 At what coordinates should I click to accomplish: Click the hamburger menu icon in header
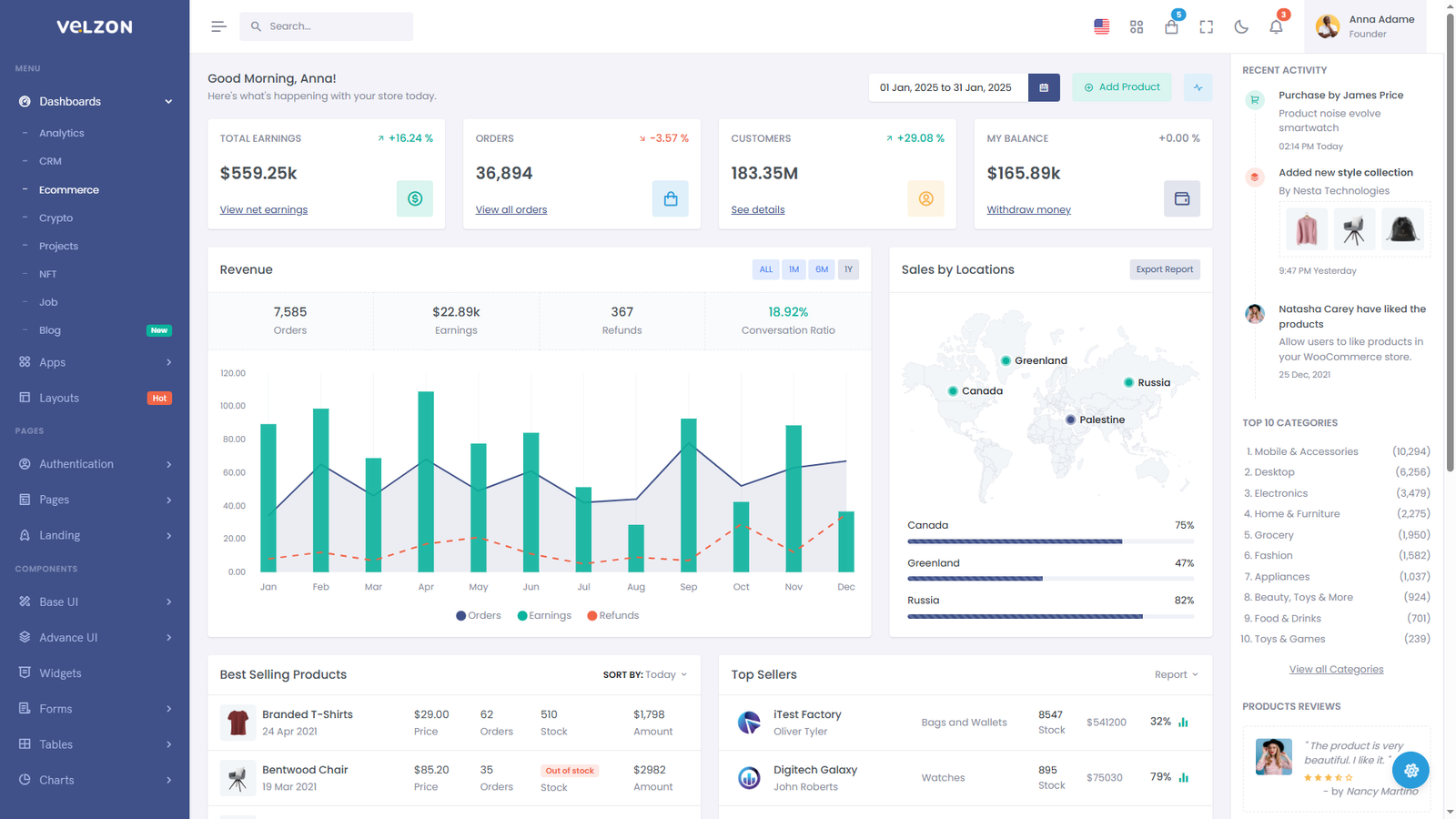(218, 26)
